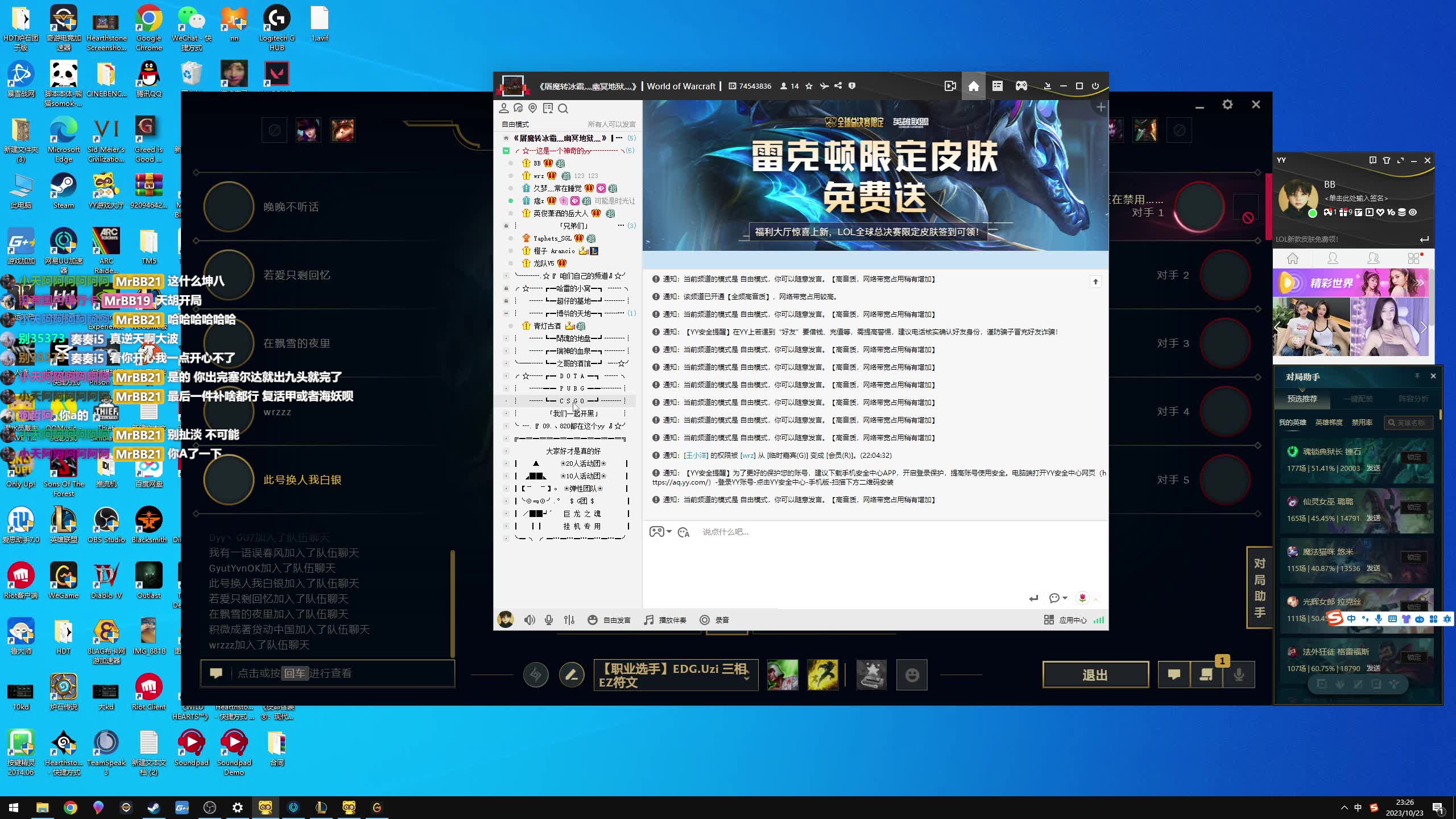Screen dimensions: 1456x819
Task: Lock in 魂锁典狱长 锤石 with 锁定
Action: pyautogui.click(x=1414, y=457)
